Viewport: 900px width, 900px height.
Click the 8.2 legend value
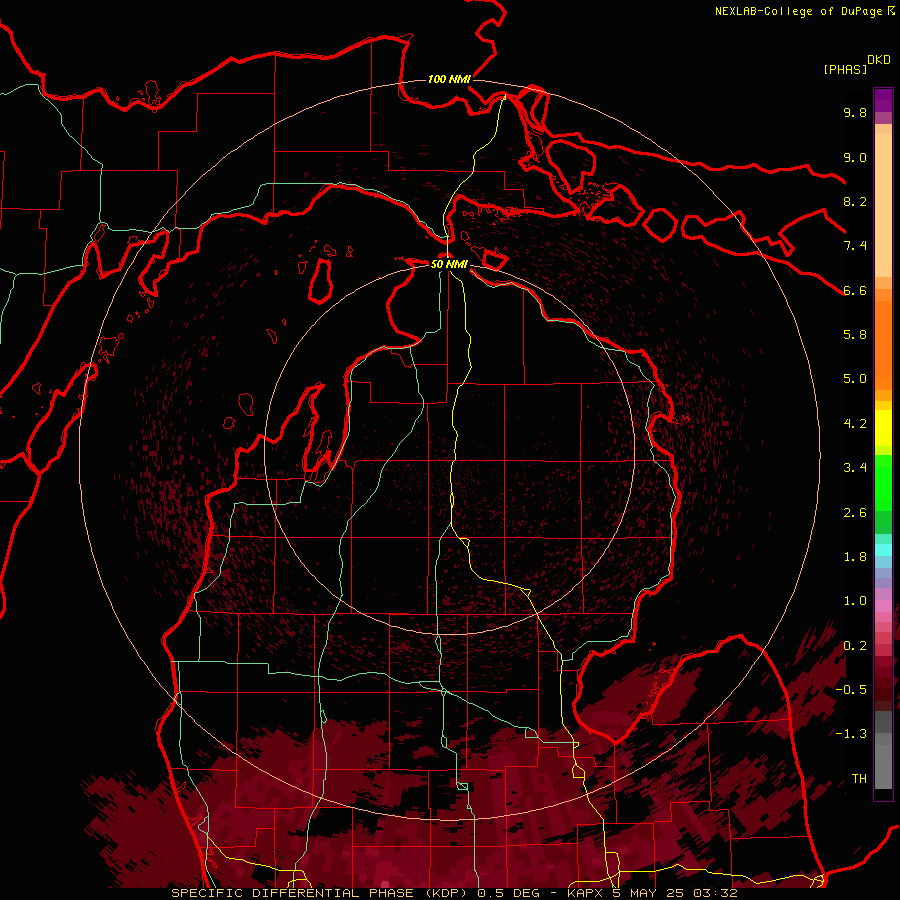coord(855,201)
